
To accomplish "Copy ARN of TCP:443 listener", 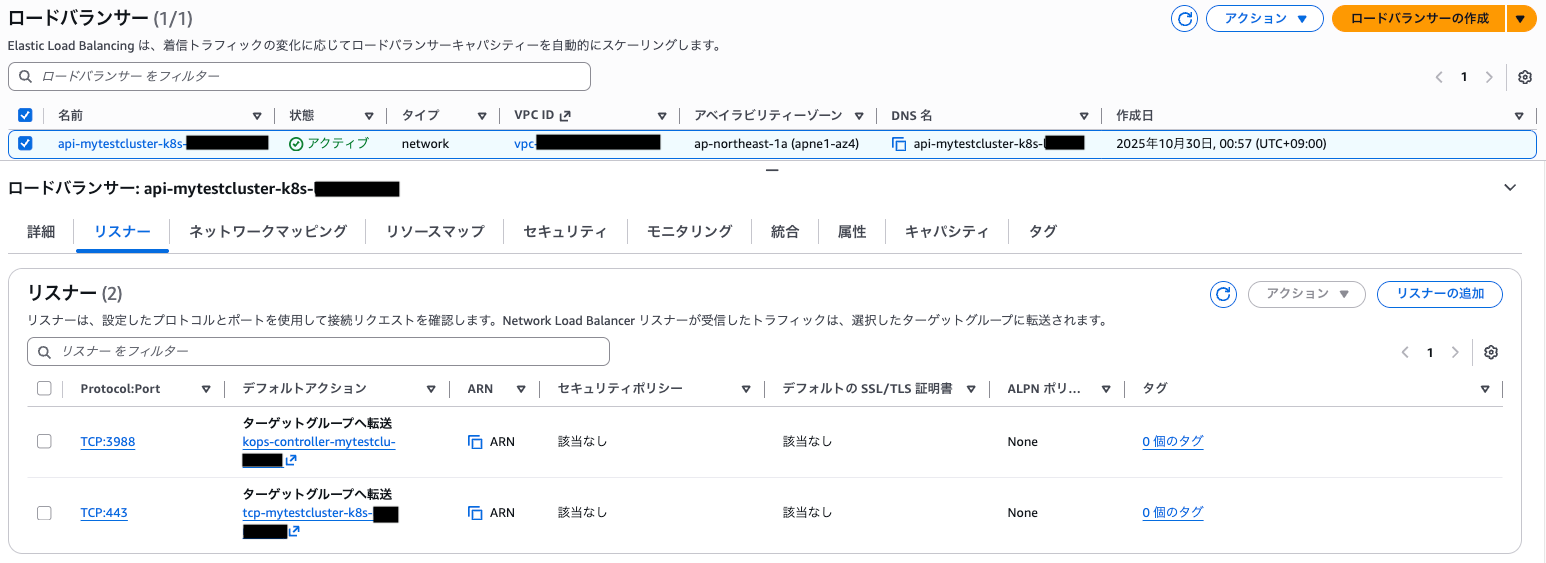I will pos(475,513).
